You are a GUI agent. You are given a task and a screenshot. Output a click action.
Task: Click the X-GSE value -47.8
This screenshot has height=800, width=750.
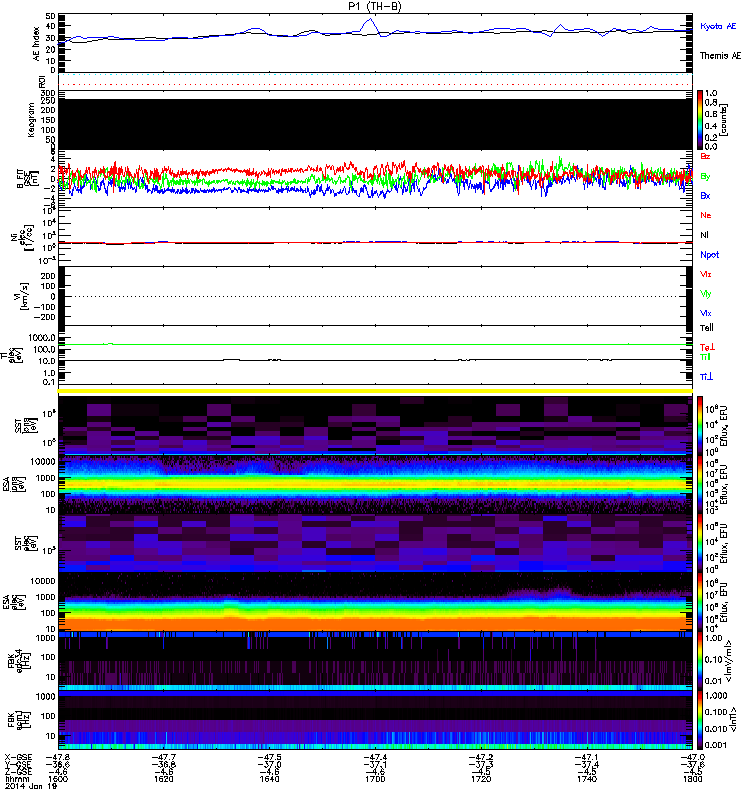tap(58, 758)
